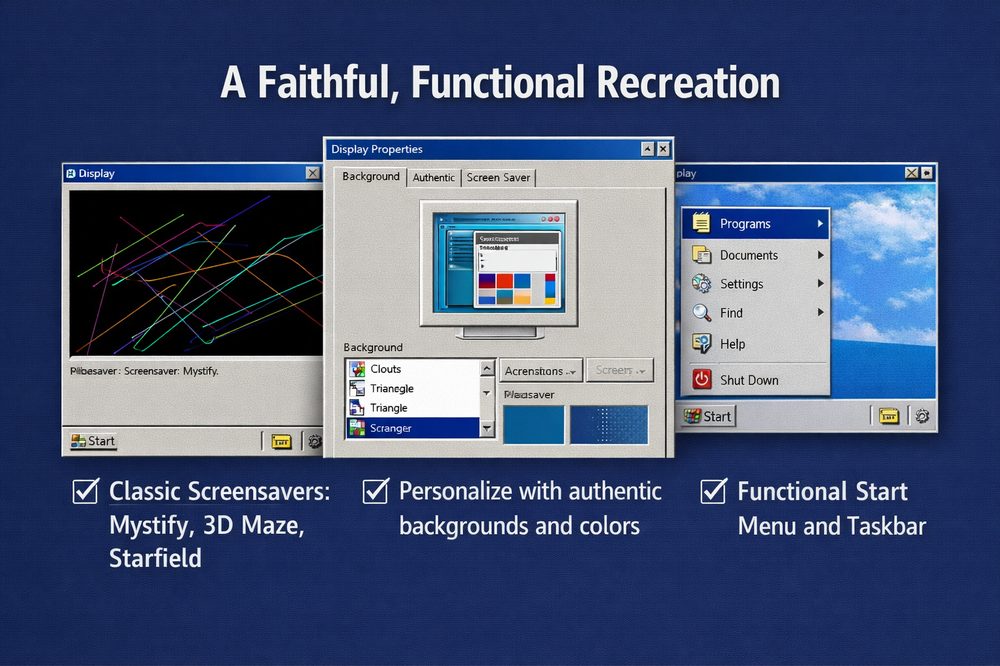Expand the Settings submenu arrow
1000x666 pixels.
[820, 283]
